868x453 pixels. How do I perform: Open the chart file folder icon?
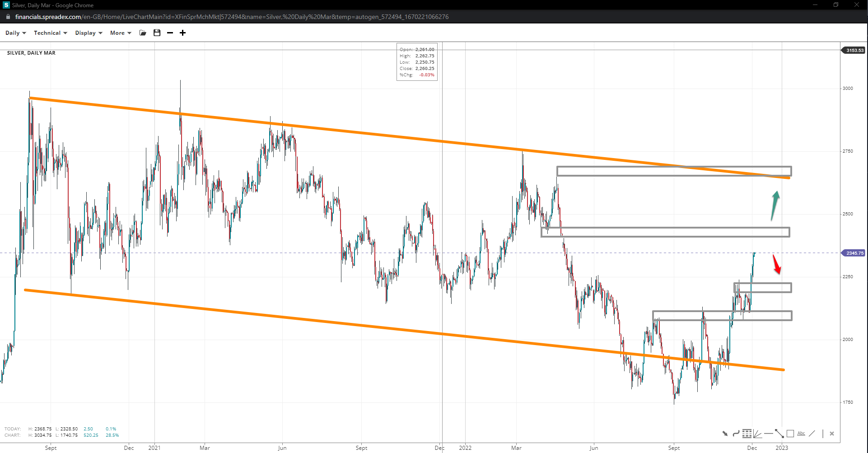pyautogui.click(x=143, y=33)
